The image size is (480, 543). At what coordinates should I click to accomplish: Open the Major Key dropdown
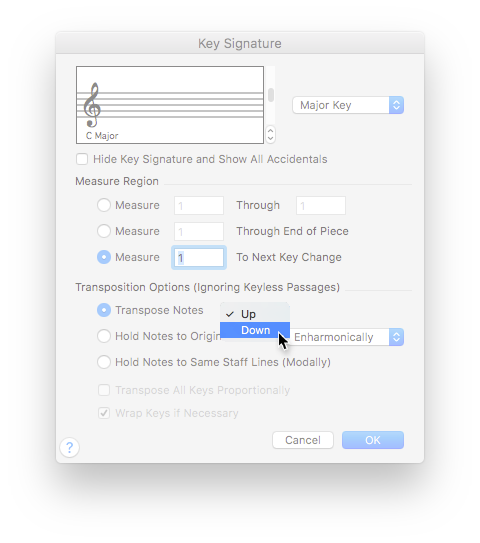click(x=348, y=105)
